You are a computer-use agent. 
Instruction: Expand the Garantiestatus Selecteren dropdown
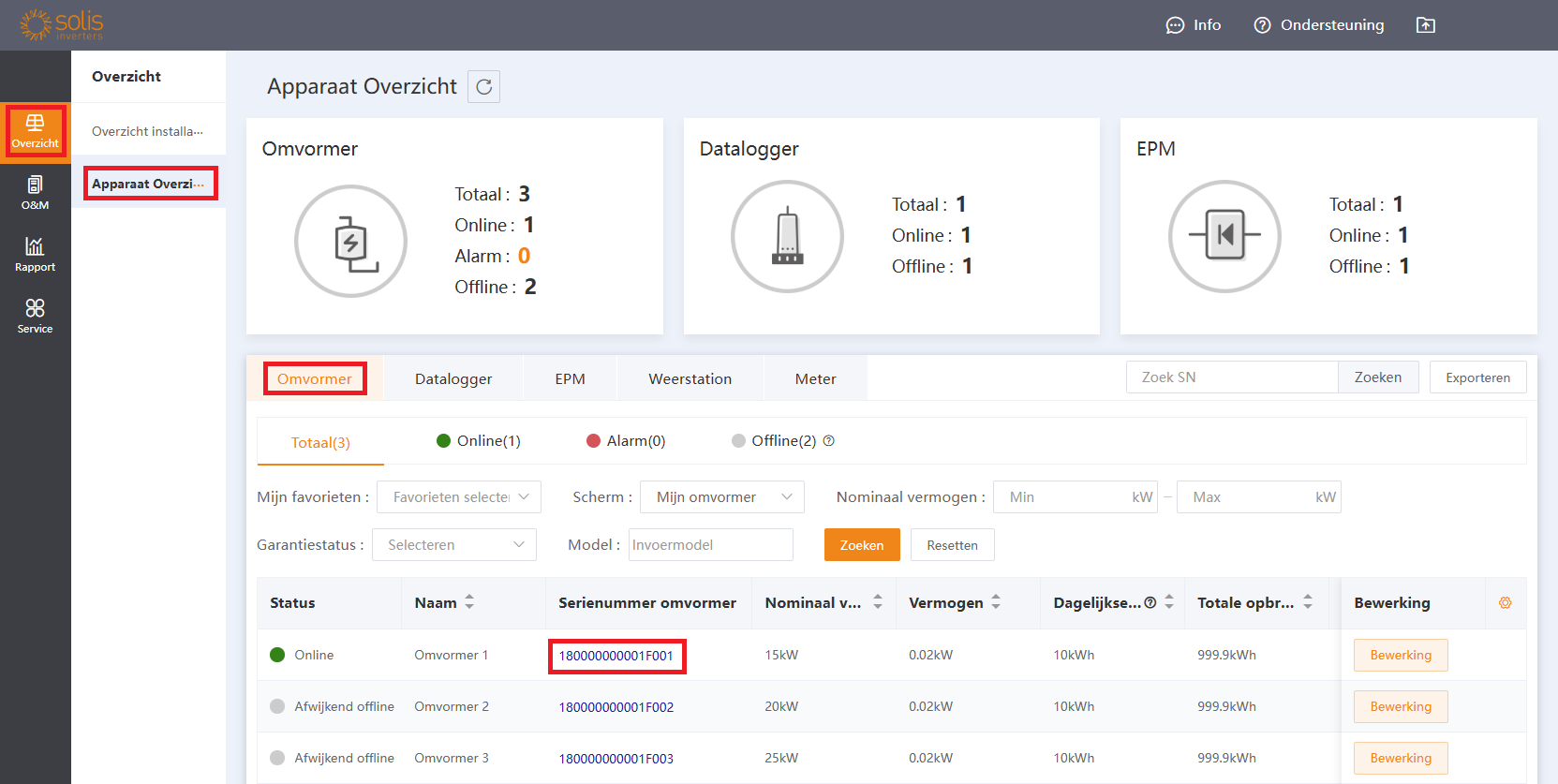[454, 545]
